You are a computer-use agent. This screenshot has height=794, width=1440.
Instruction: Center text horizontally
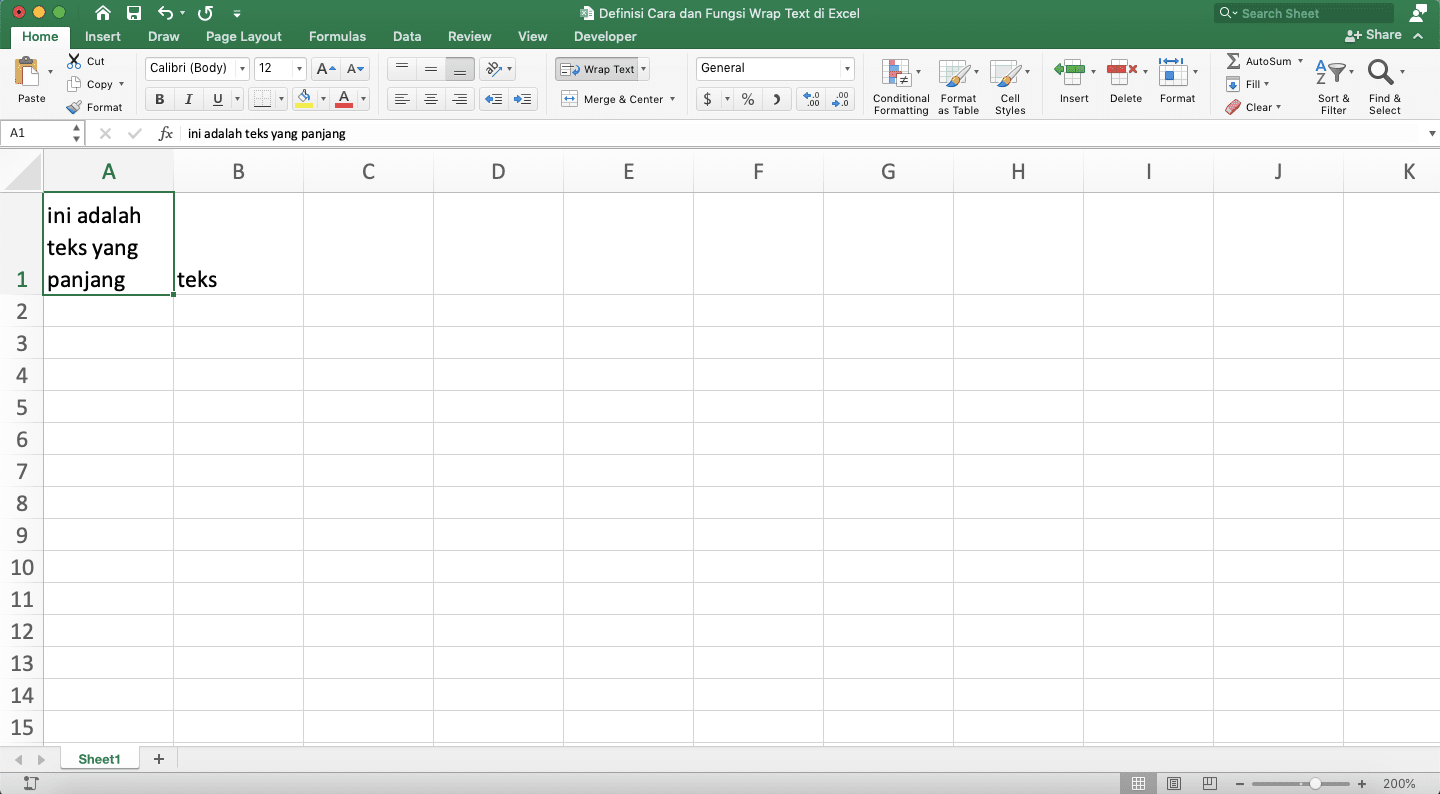click(431, 99)
